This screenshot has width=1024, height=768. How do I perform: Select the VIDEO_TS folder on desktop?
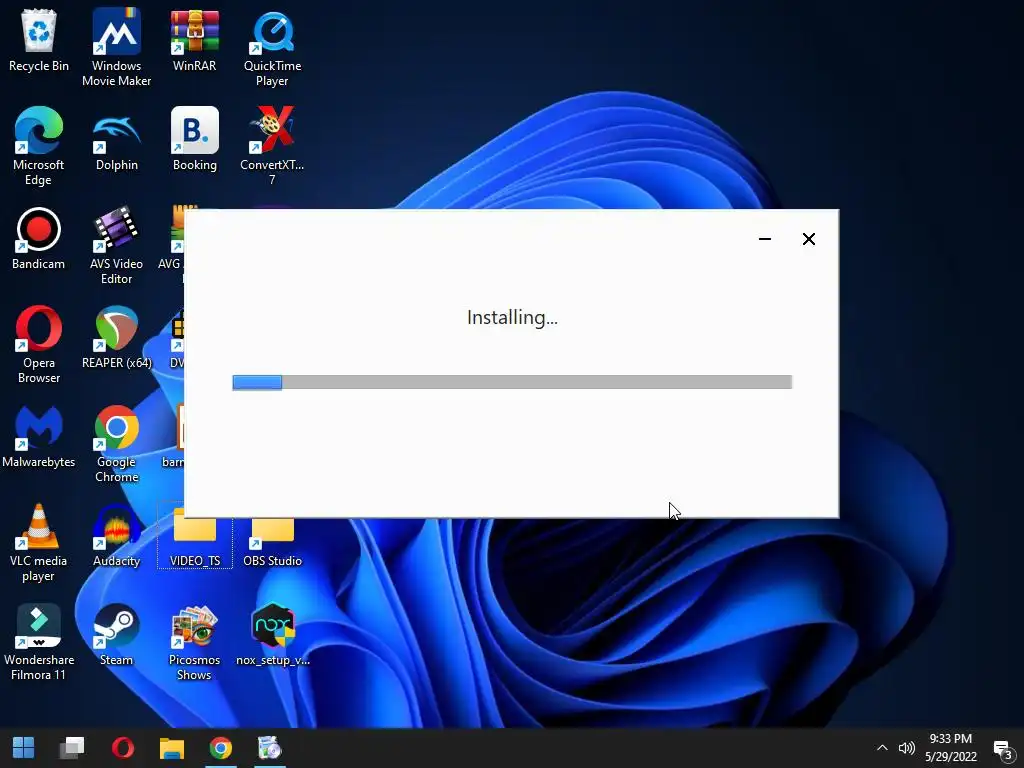coord(195,542)
